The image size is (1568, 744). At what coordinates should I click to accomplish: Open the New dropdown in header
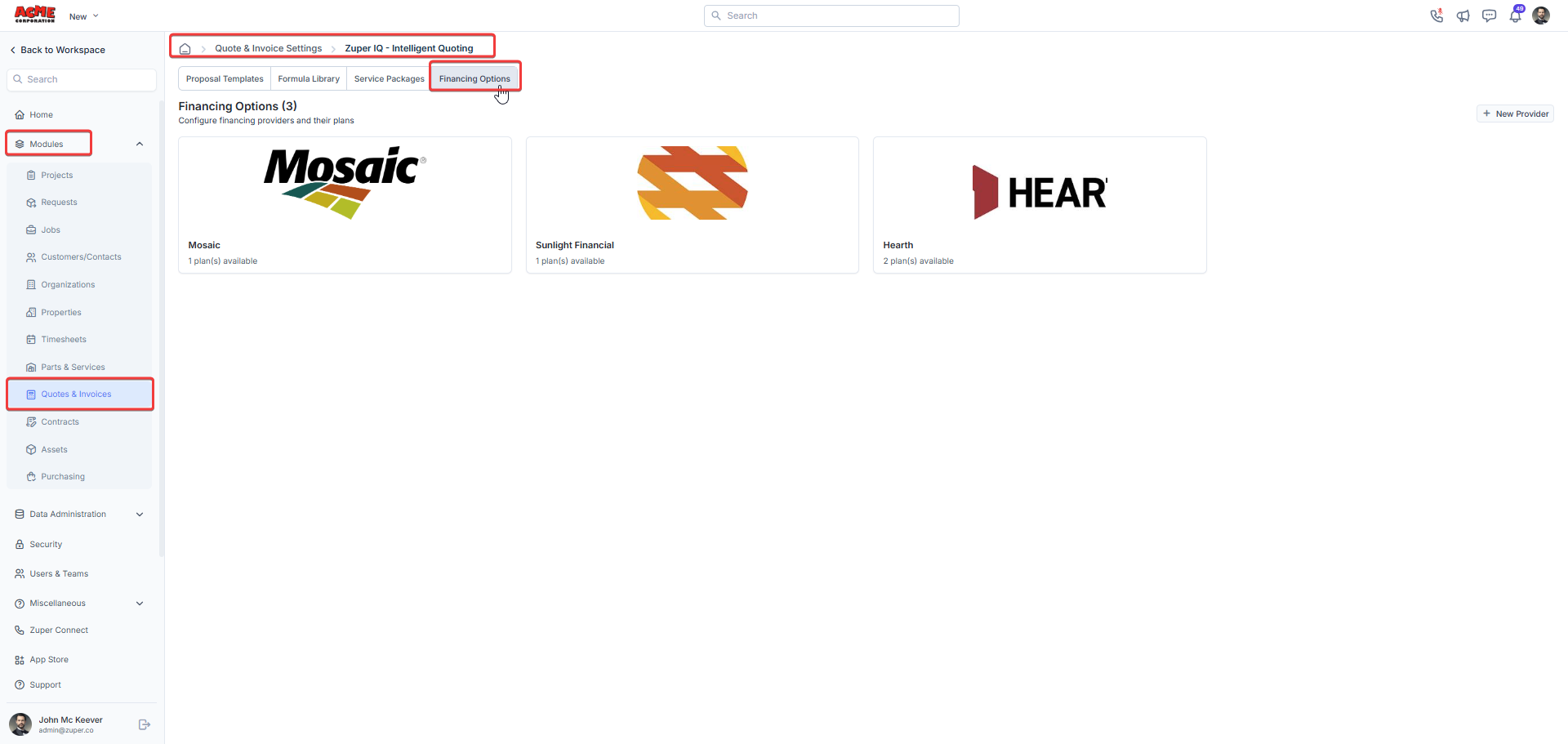coord(84,16)
